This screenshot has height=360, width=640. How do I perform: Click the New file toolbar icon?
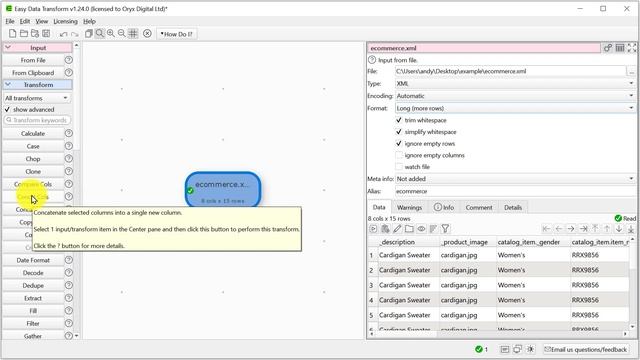tap(13, 34)
